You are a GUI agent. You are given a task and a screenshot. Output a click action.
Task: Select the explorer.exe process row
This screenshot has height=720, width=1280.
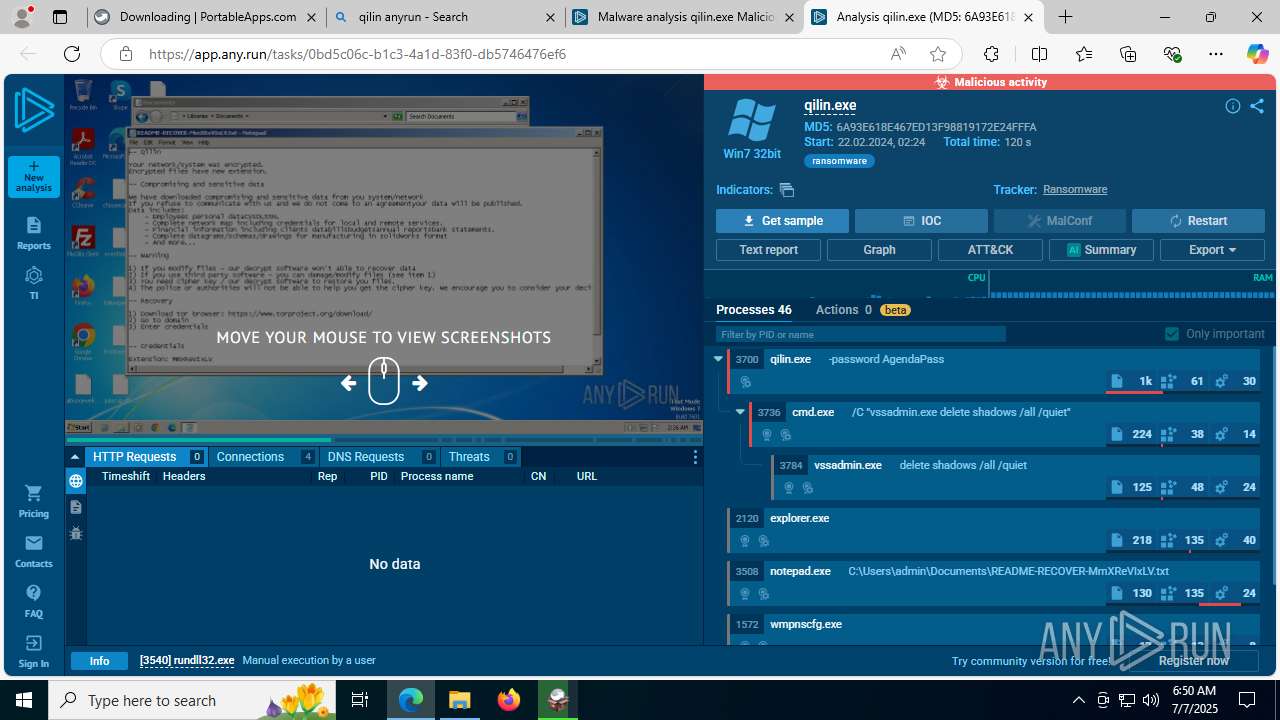click(994, 529)
